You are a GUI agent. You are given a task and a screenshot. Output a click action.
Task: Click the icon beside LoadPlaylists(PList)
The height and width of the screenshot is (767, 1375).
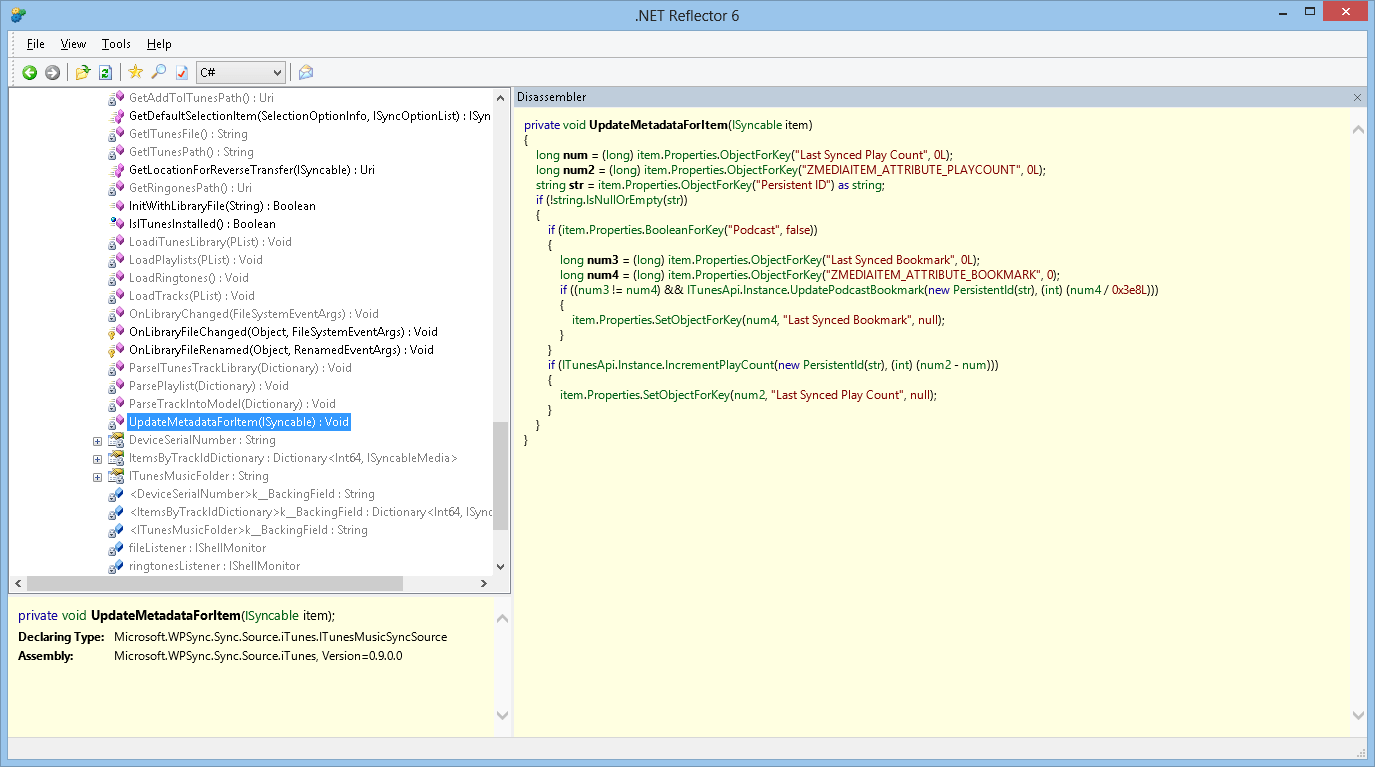click(x=116, y=260)
